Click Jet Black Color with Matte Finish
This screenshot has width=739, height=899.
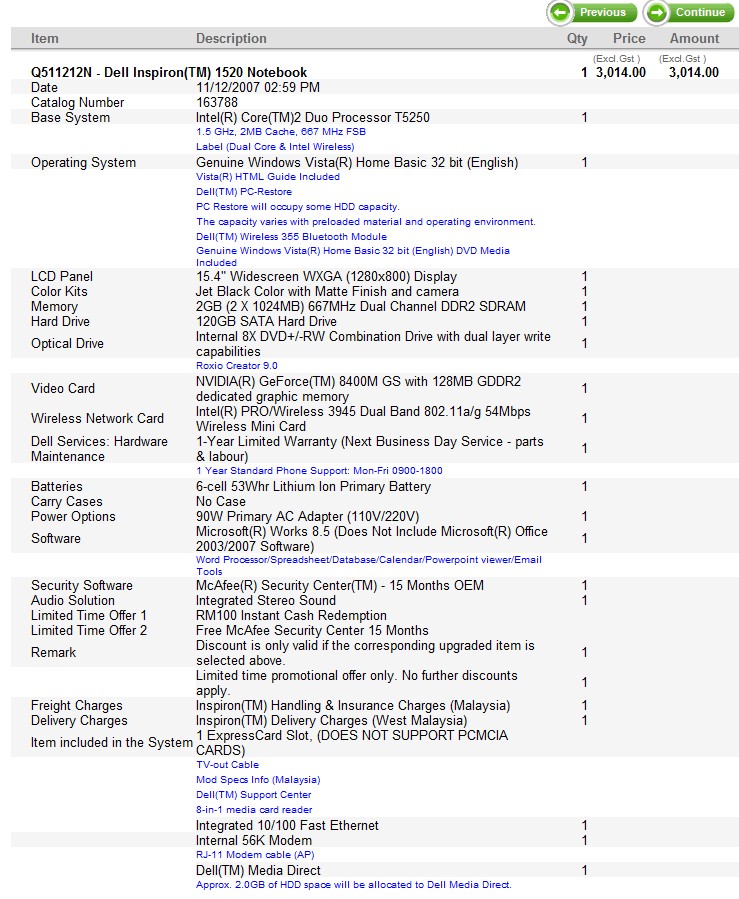[x=327, y=291]
